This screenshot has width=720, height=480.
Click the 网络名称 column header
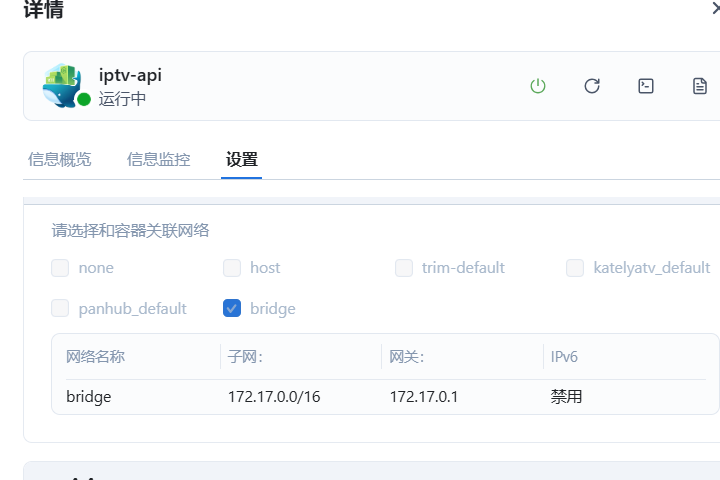coord(95,357)
